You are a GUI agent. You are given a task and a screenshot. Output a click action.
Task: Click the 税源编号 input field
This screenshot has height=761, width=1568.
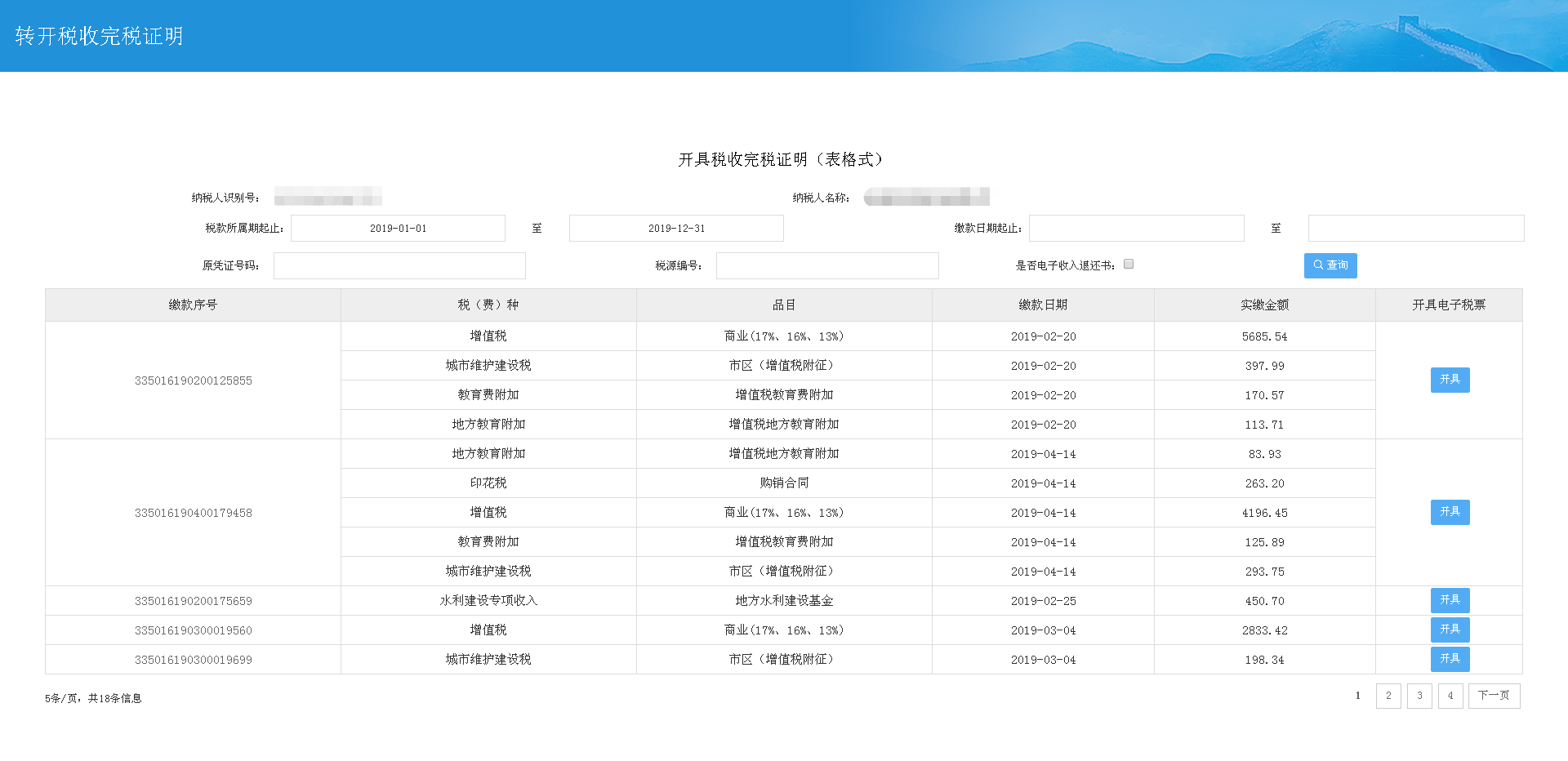tap(827, 266)
